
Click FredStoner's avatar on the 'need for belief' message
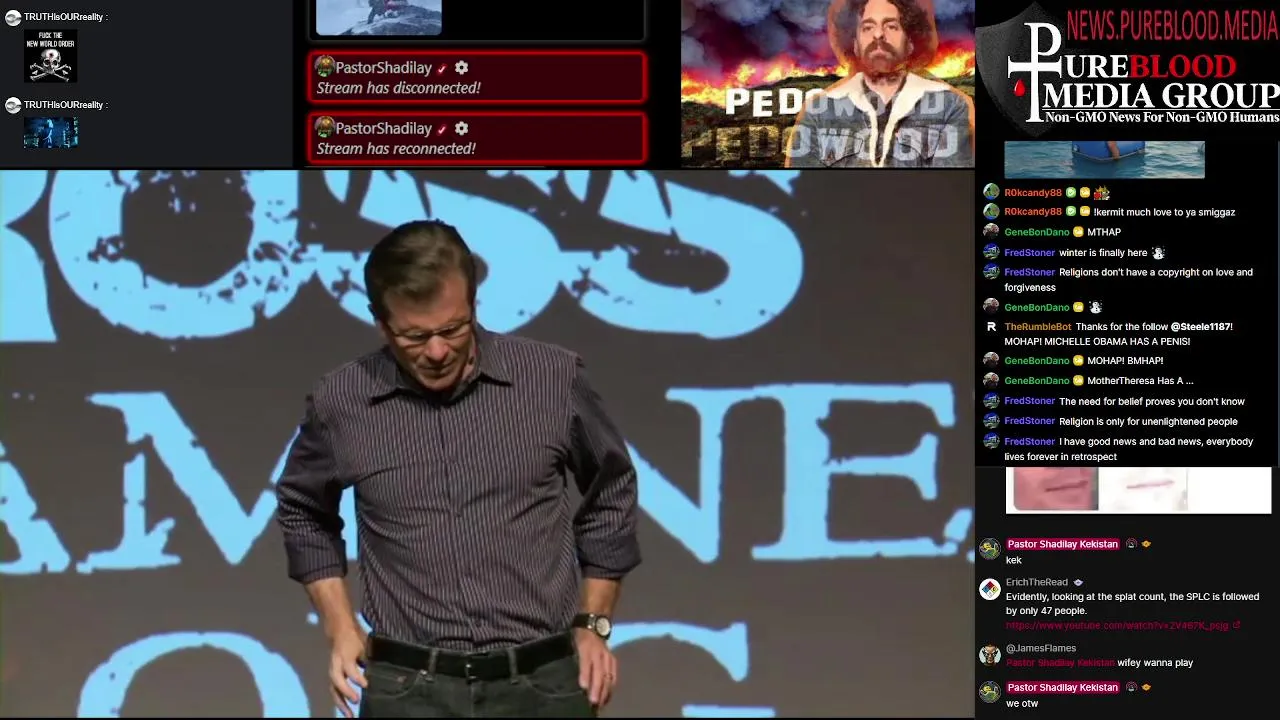[x=991, y=400]
